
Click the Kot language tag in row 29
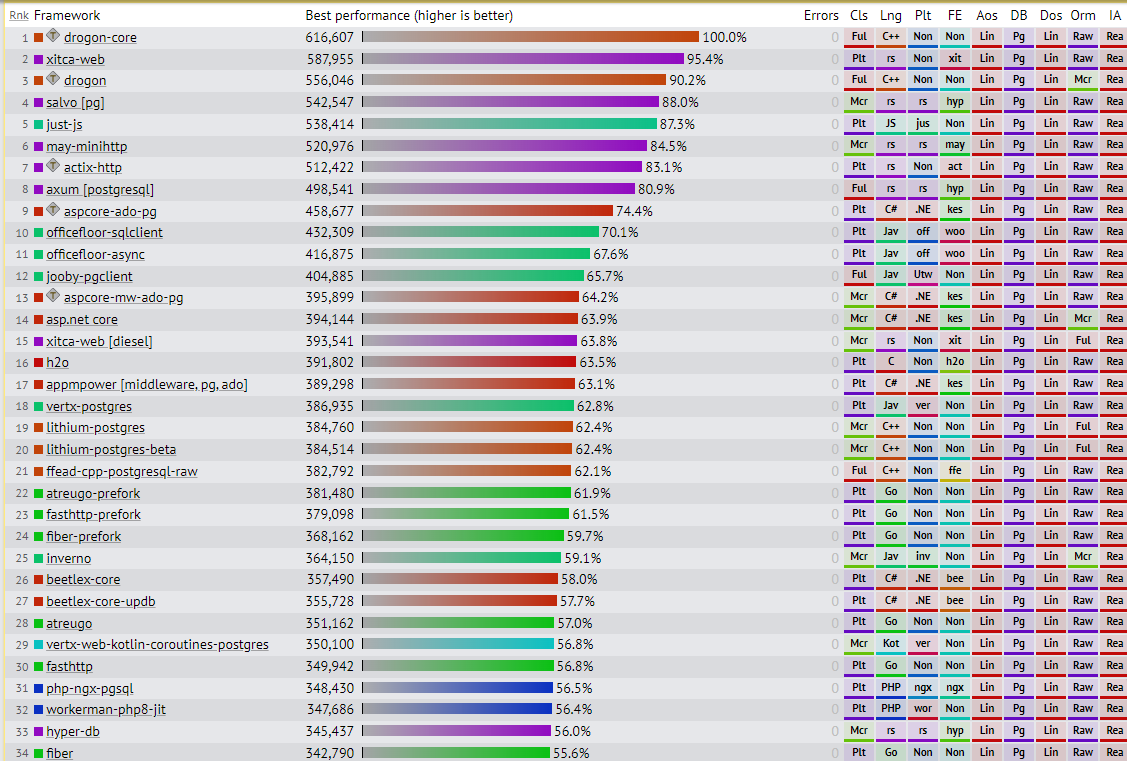pos(890,644)
